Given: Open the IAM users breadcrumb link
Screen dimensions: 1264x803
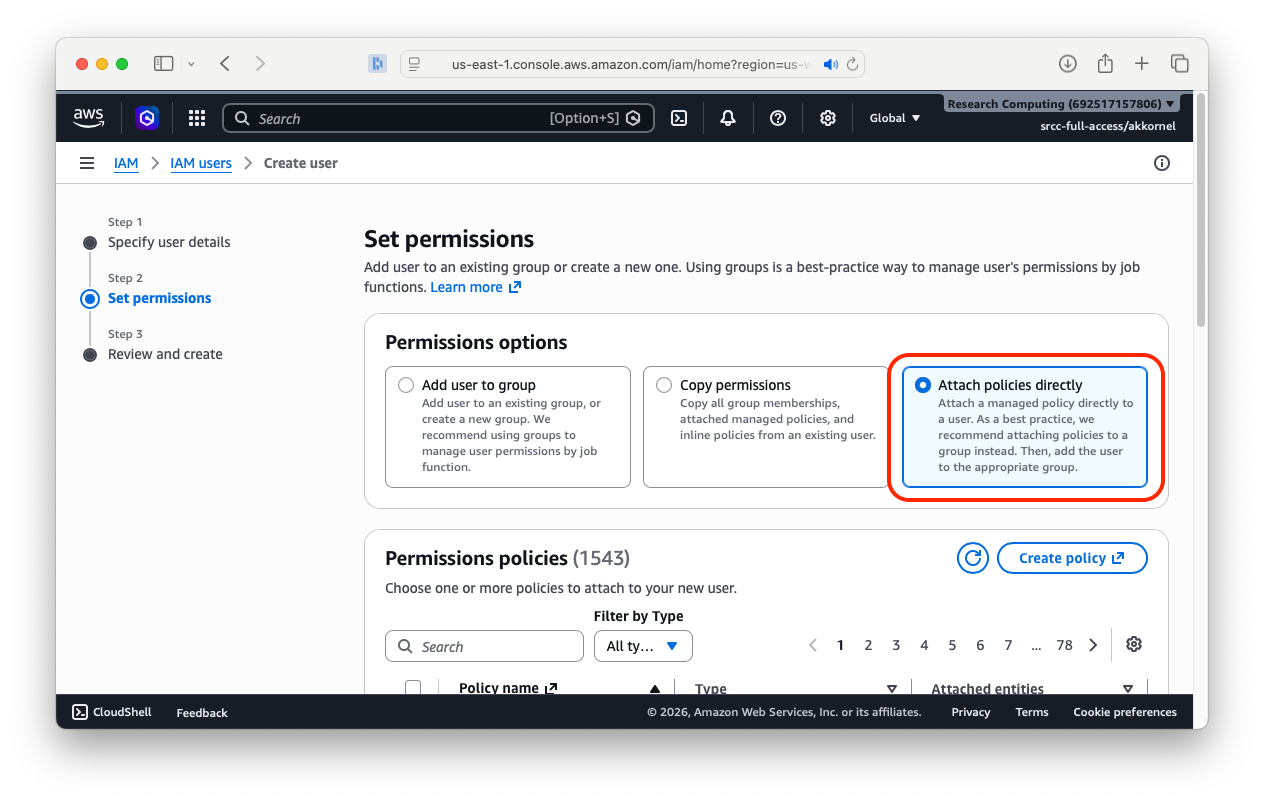Looking at the screenshot, I should [201, 163].
